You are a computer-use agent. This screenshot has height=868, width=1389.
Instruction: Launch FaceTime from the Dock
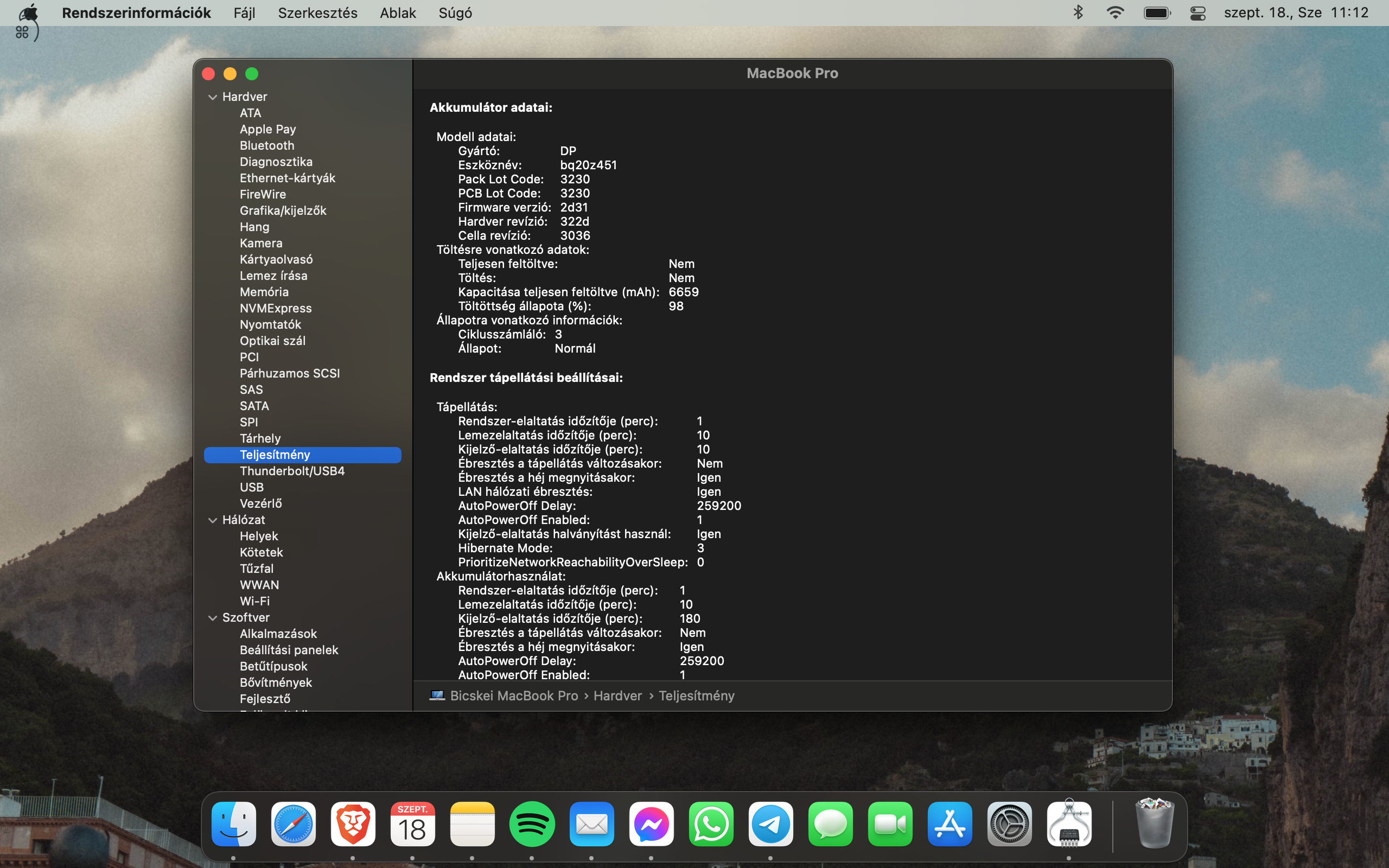pyautogui.click(x=890, y=825)
